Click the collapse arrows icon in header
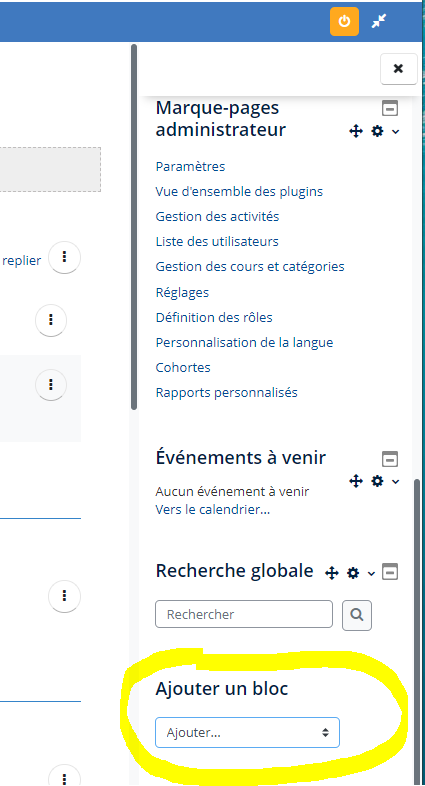425x786 pixels. click(x=379, y=22)
